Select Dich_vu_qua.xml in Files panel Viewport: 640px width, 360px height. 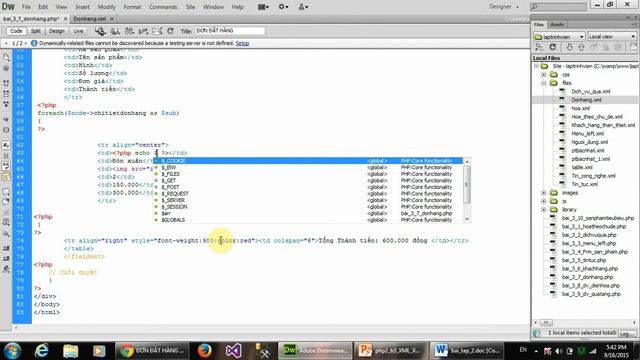[x=591, y=91]
